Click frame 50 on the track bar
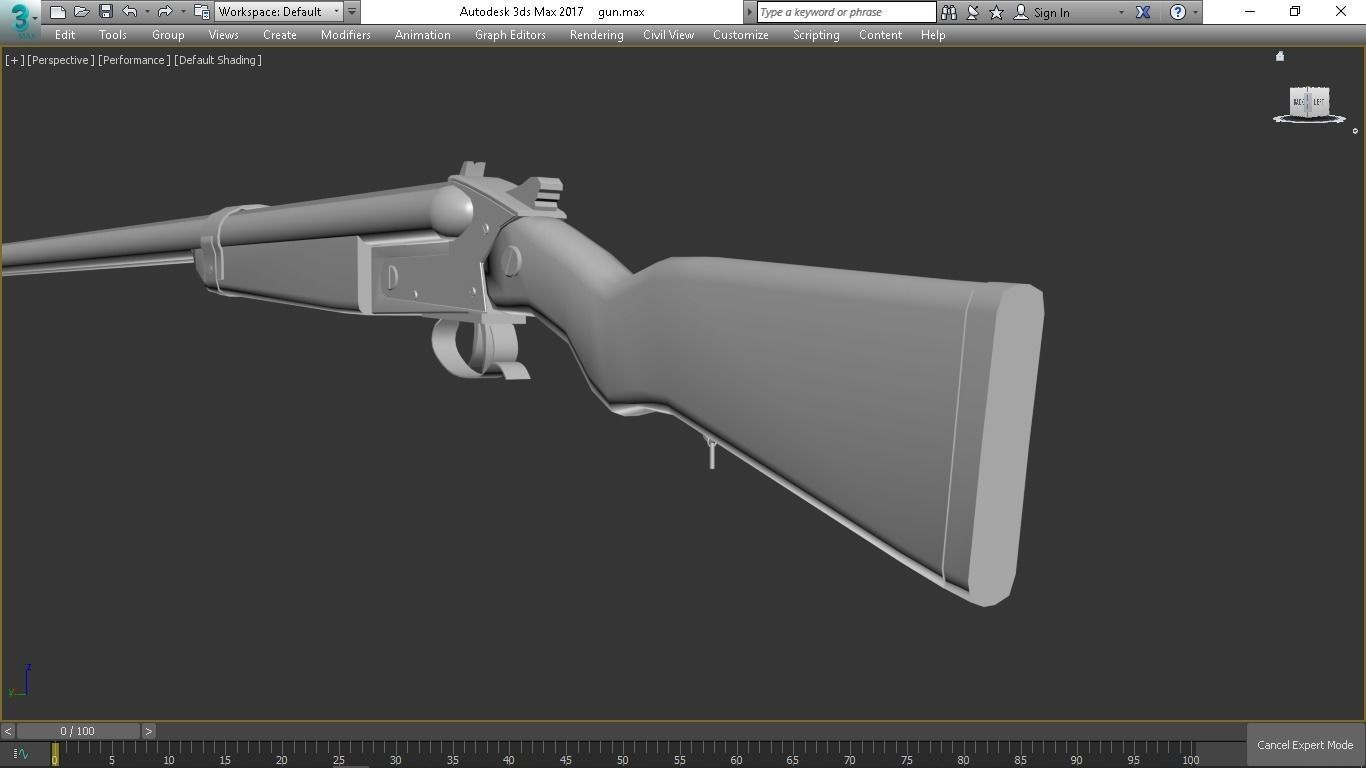Image resolution: width=1366 pixels, height=768 pixels. [623, 755]
